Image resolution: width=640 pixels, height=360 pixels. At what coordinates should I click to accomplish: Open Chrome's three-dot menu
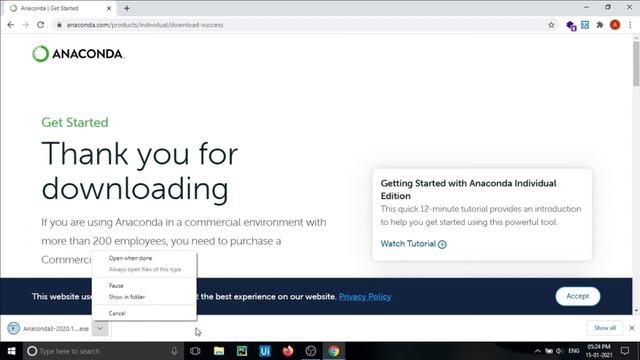pyautogui.click(x=630, y=25)
